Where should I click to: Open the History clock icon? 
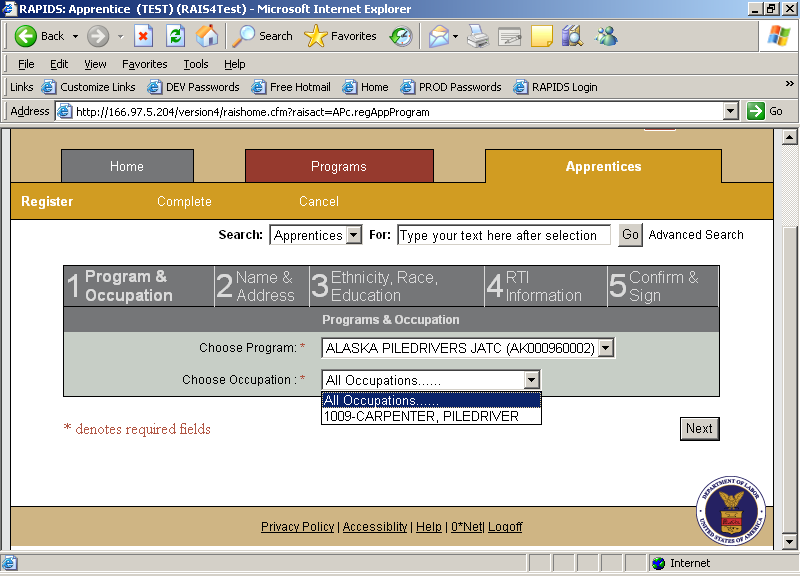tap(401, 36)
